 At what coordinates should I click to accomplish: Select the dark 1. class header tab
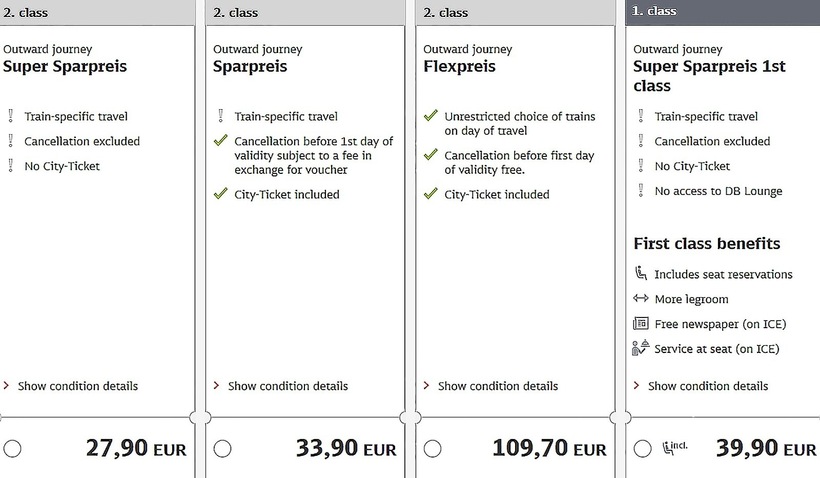click(x=722, y=12)
